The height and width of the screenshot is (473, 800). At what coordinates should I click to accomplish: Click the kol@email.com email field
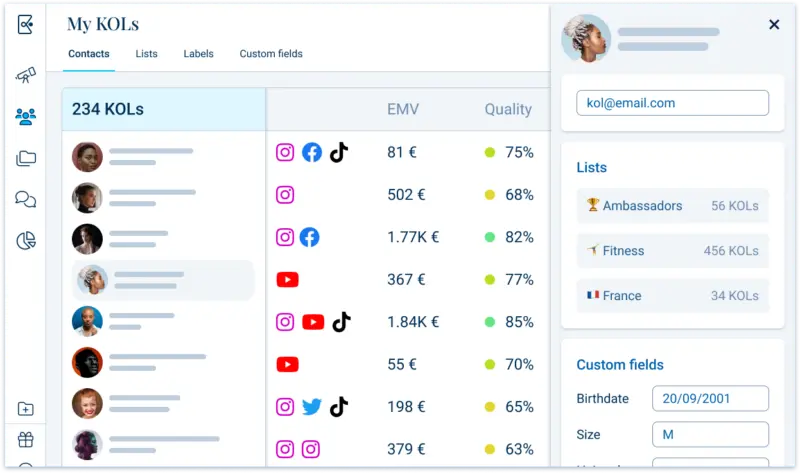click(672, 103)
